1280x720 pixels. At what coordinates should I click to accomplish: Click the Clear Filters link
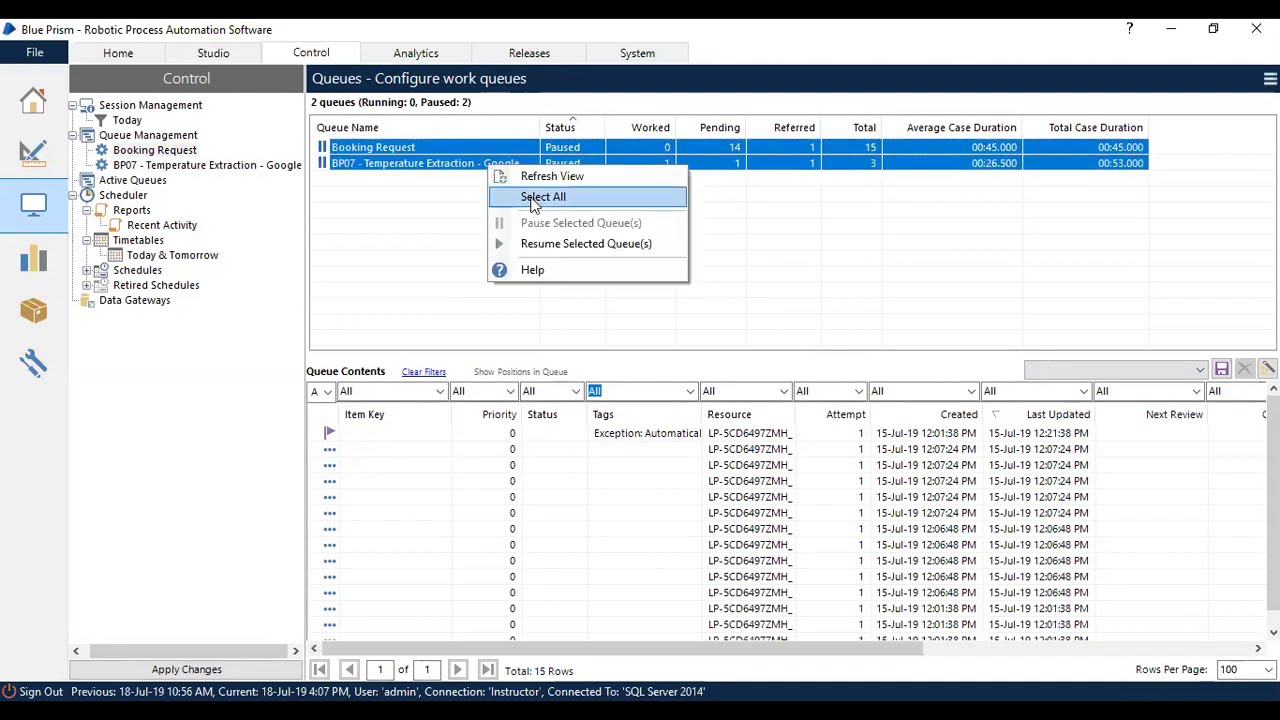[x=424, y=372]
